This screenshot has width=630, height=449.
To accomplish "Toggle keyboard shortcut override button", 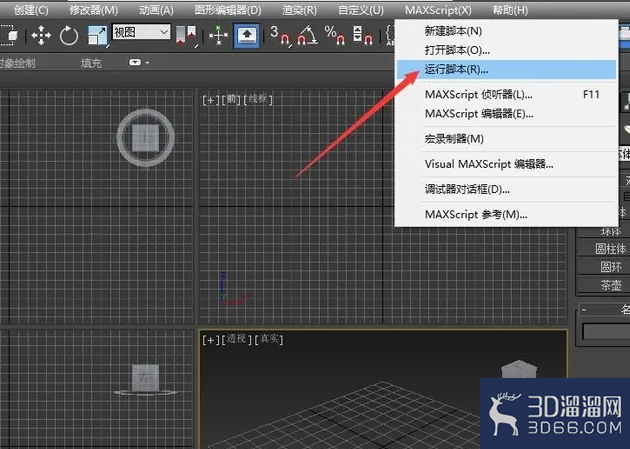I will tap(247, 35).
